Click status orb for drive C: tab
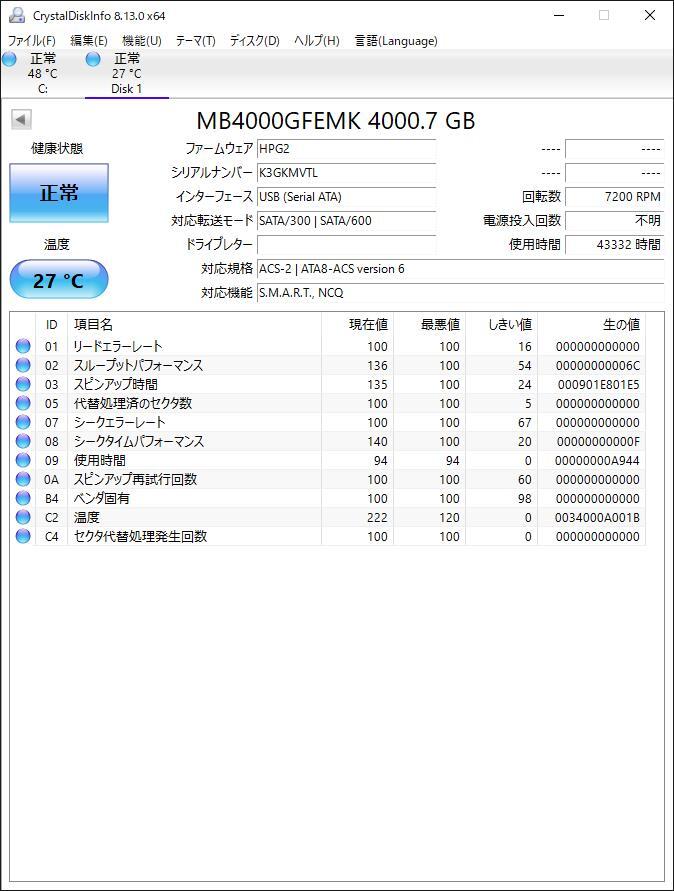Screen dimensions: 674x891 pyautogui.click(x=9, y=59)
